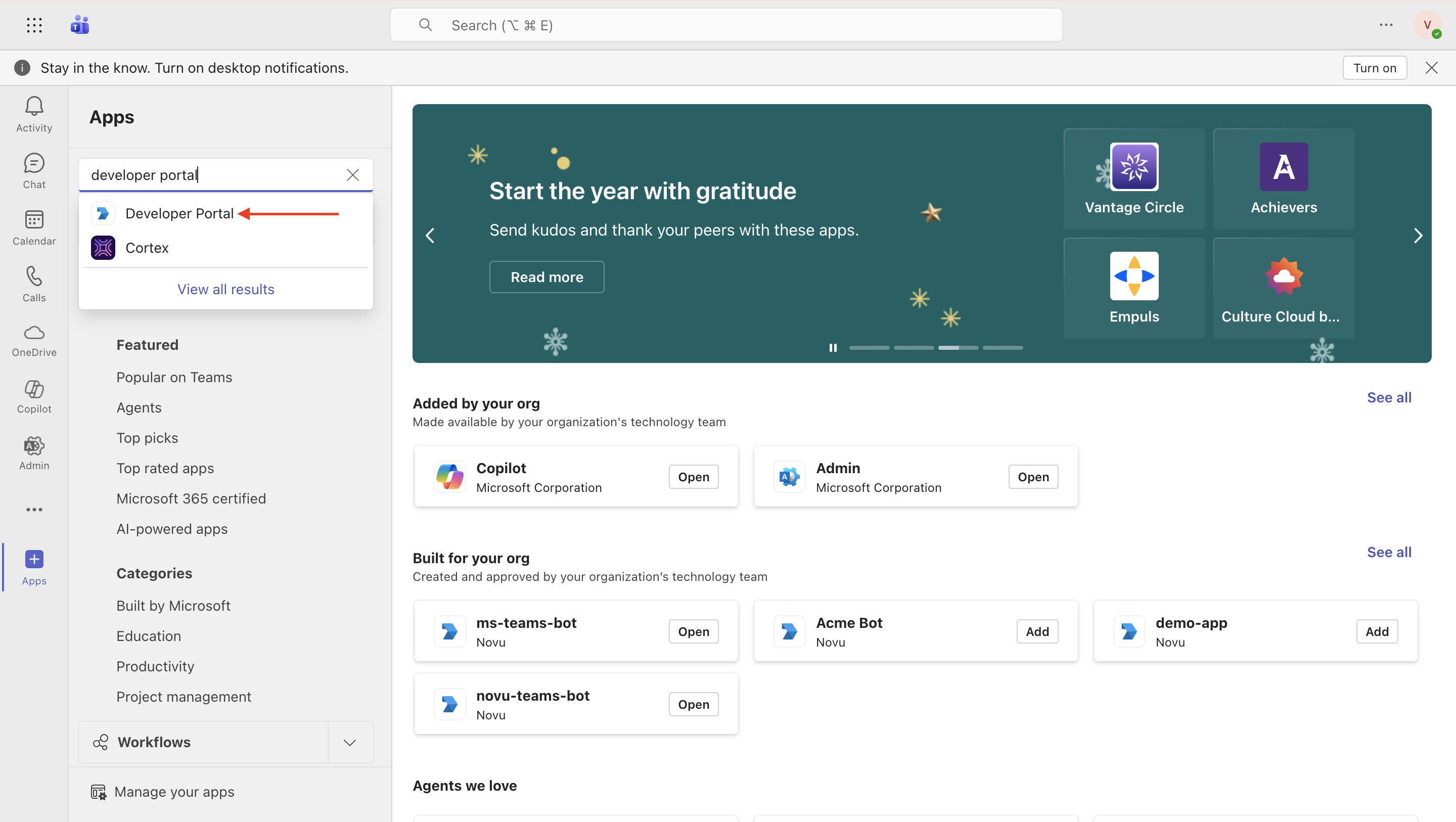Open the Calls panel
This screenshot has width=1456, height=822.
click(33, 283)
